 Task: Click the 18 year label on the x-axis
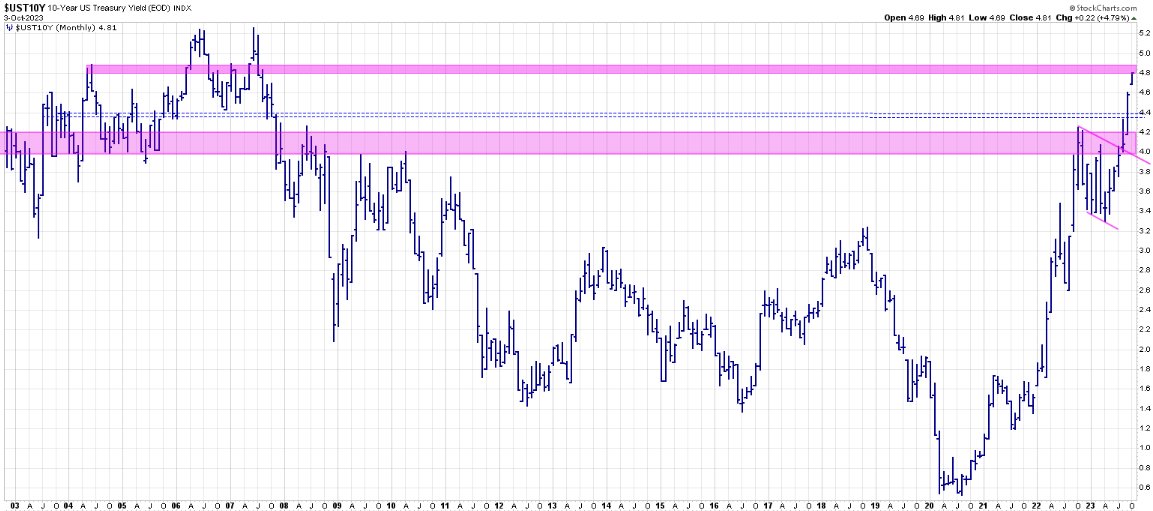(822, 505)
